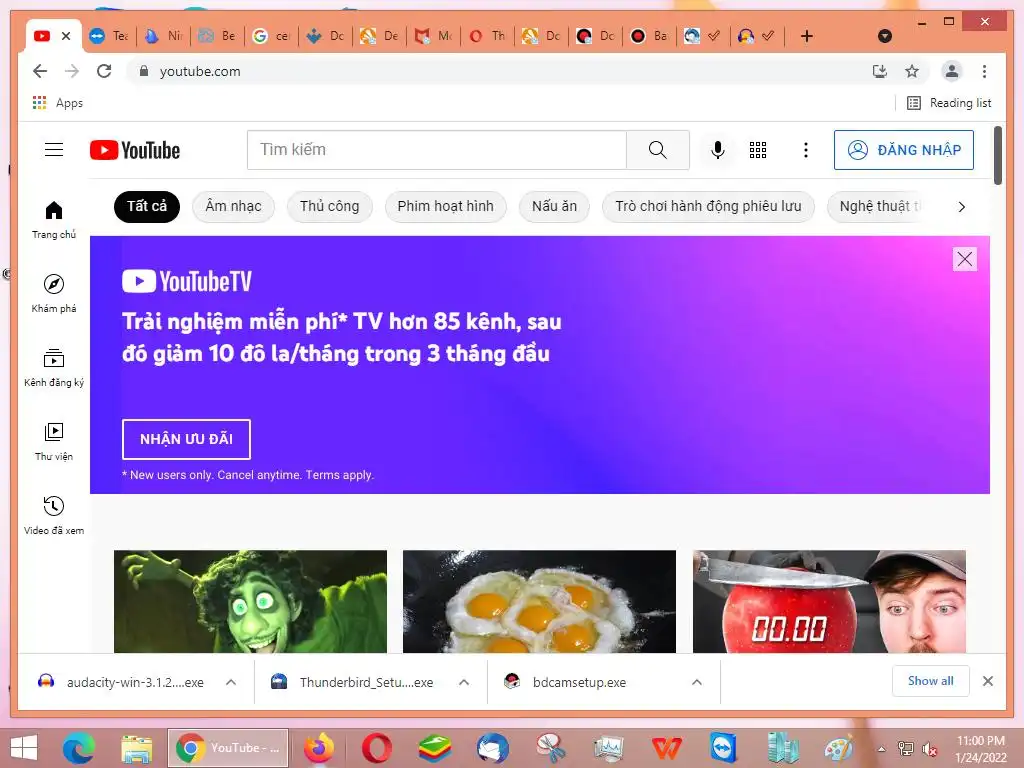Open the red apple knife video thumbnail
The height and width of the screenshot is (768, 1024).
(x=829, y=601)
